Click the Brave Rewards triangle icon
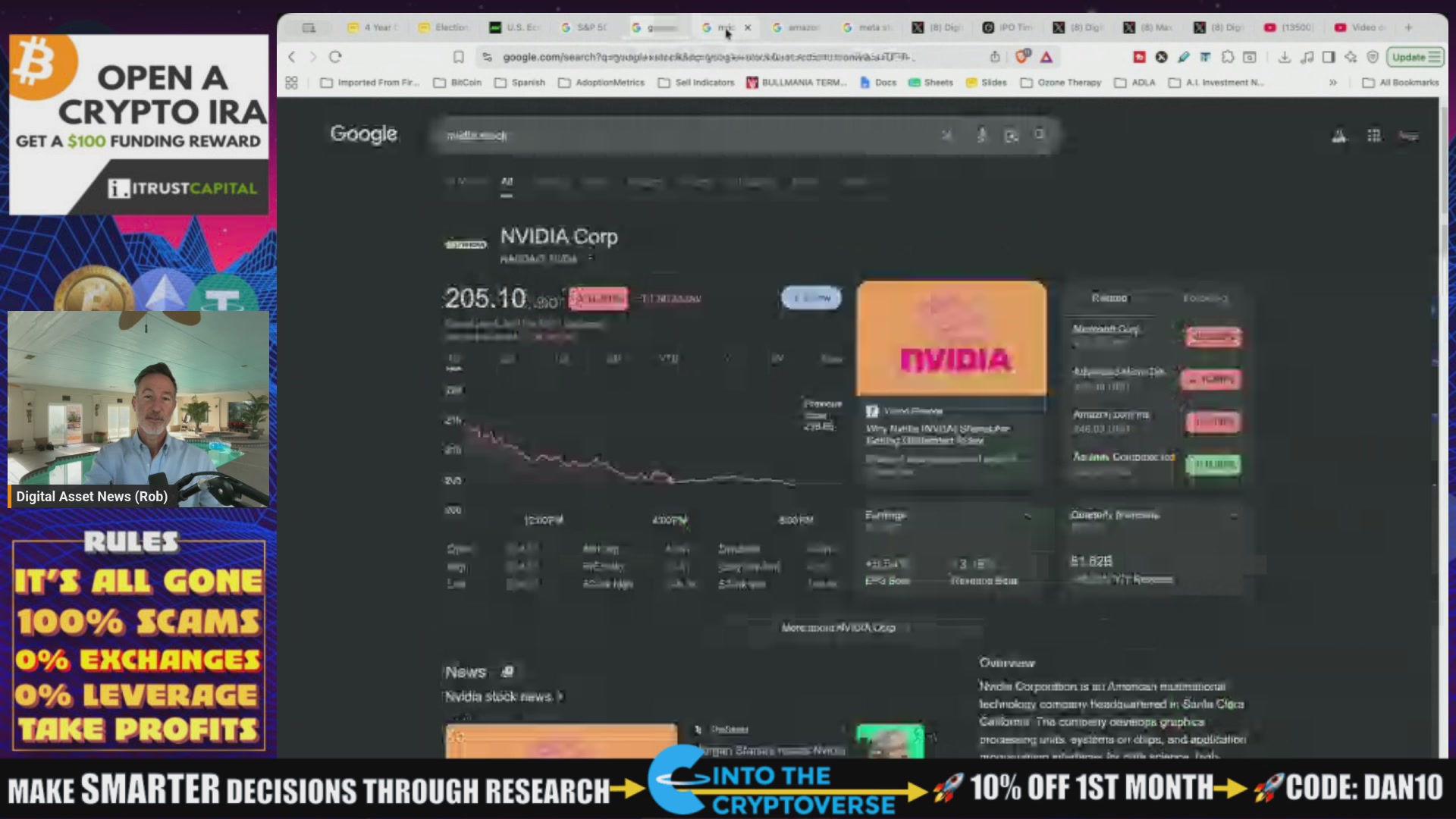1456x819 pixels. (1046, 57)
